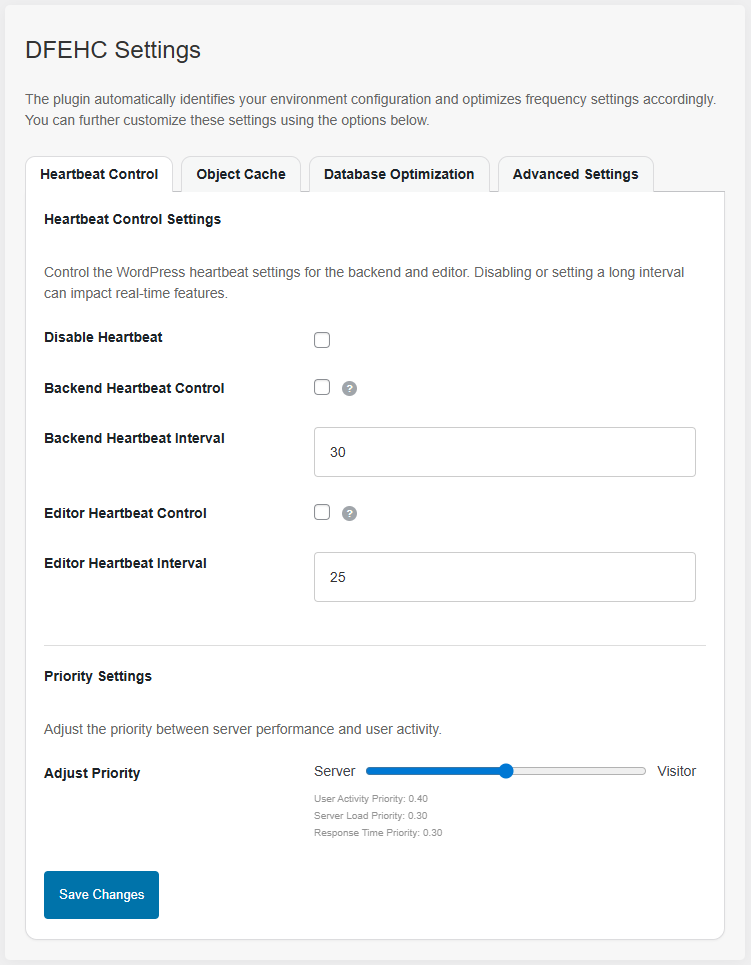
Task: Switch to the Object Cache tab
Action: [x=240, y=174]
